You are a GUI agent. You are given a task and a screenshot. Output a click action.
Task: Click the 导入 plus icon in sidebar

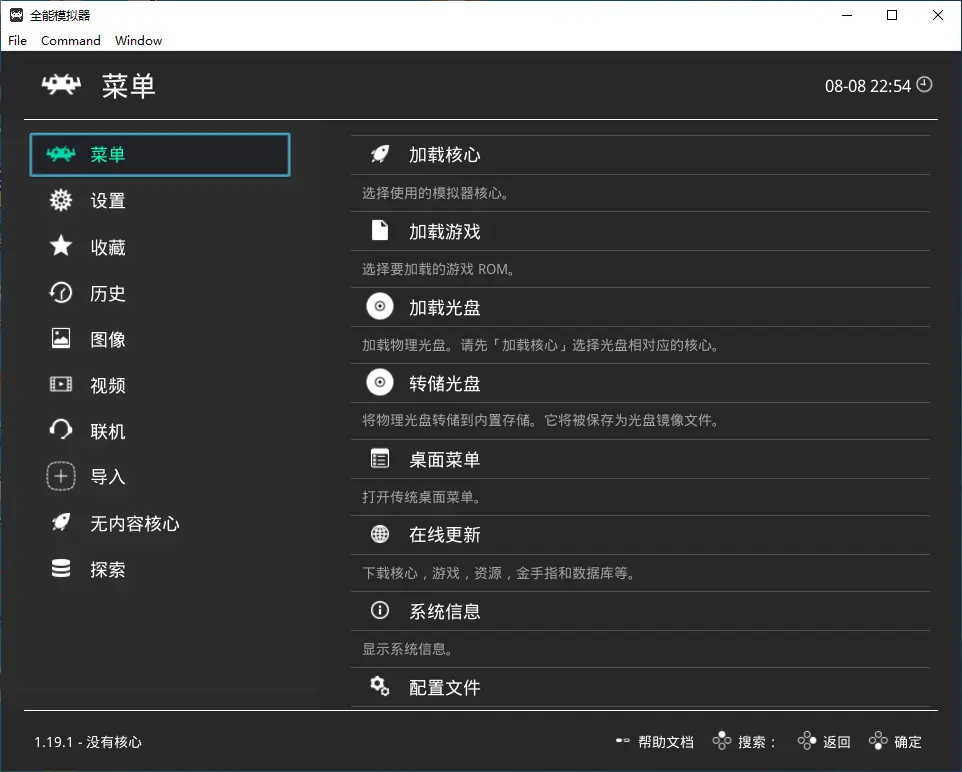[x=61, y=477]
